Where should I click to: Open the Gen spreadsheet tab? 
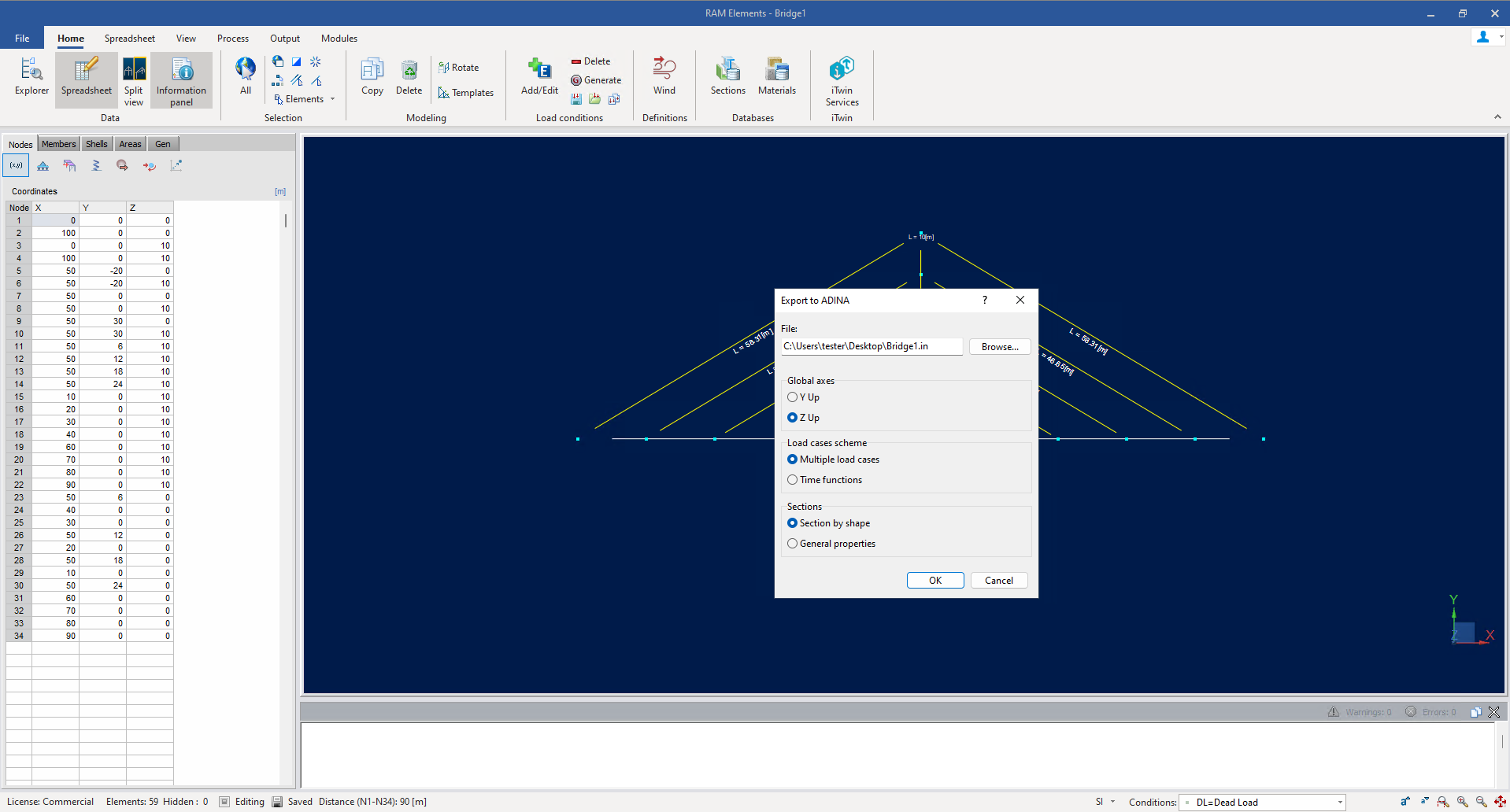(x=163, y=144)
